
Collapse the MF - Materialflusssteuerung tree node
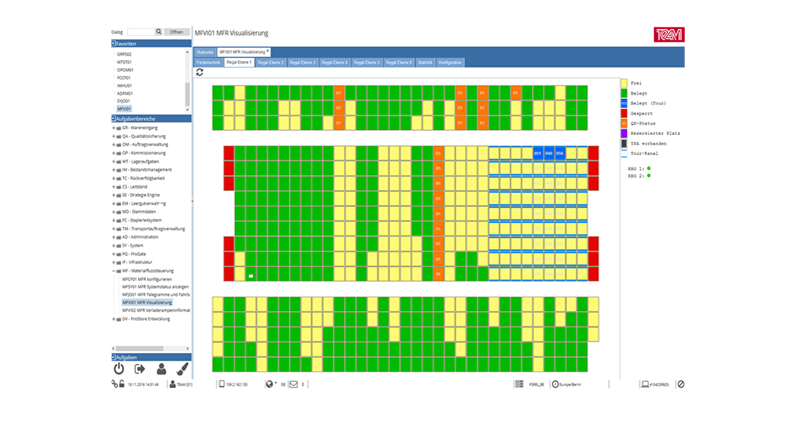click(x=113, y=271)
